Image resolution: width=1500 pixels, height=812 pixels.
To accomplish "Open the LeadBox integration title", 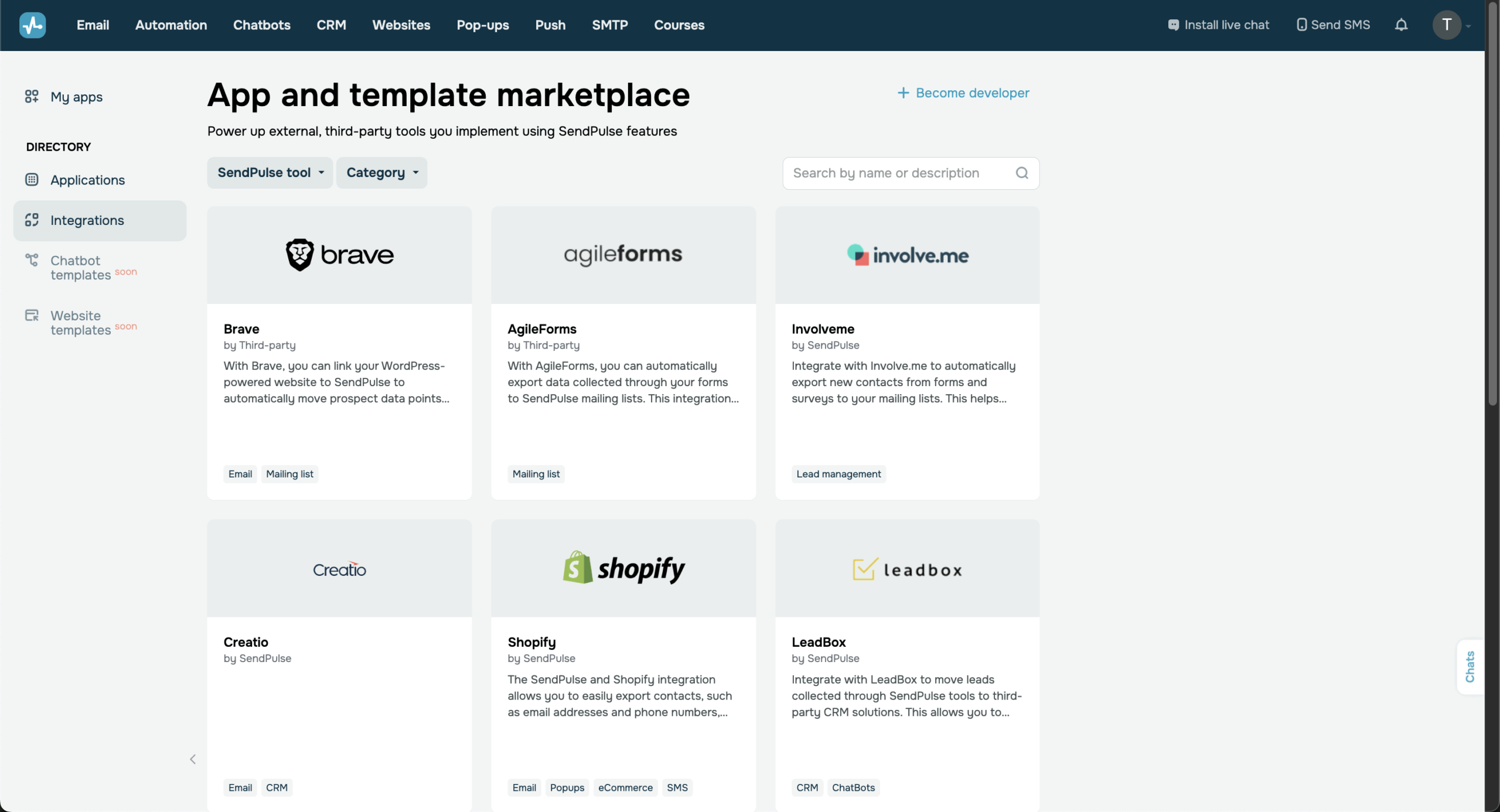I will (819, 642).
